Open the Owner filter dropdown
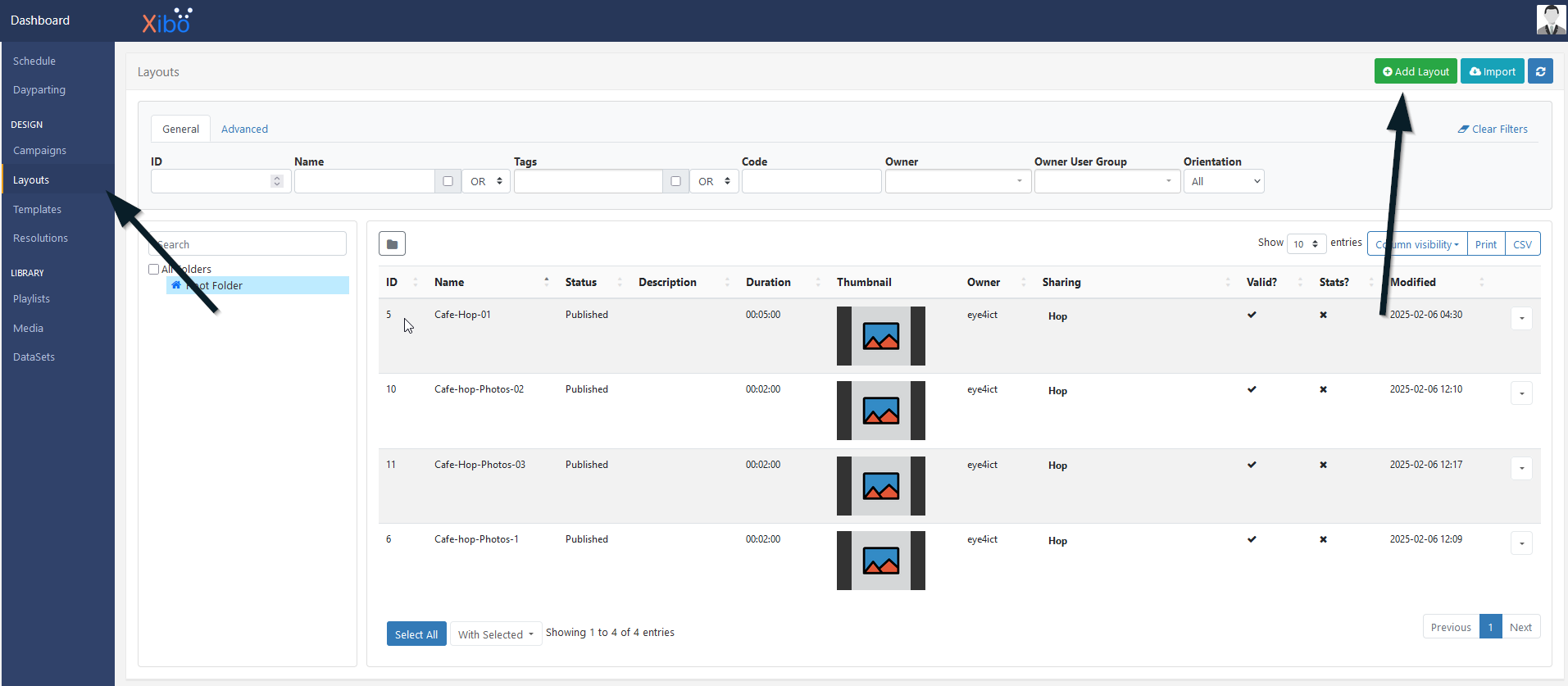 tap(958, 181)
